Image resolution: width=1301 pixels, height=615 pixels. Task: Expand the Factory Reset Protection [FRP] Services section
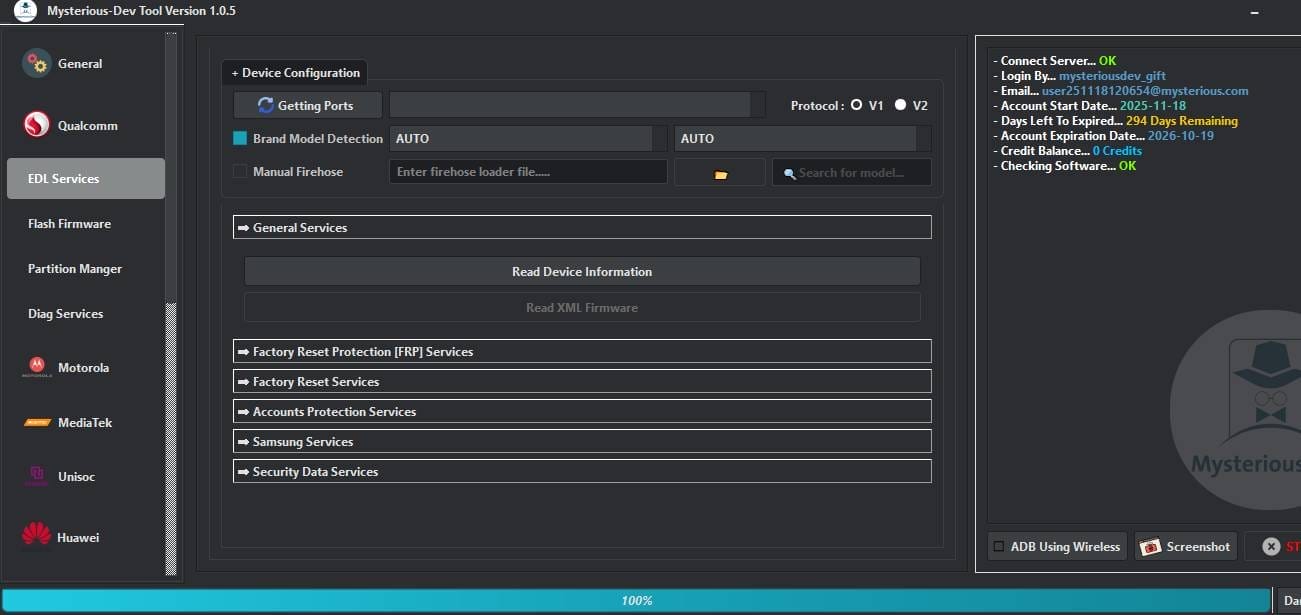[x=582, y=351]
